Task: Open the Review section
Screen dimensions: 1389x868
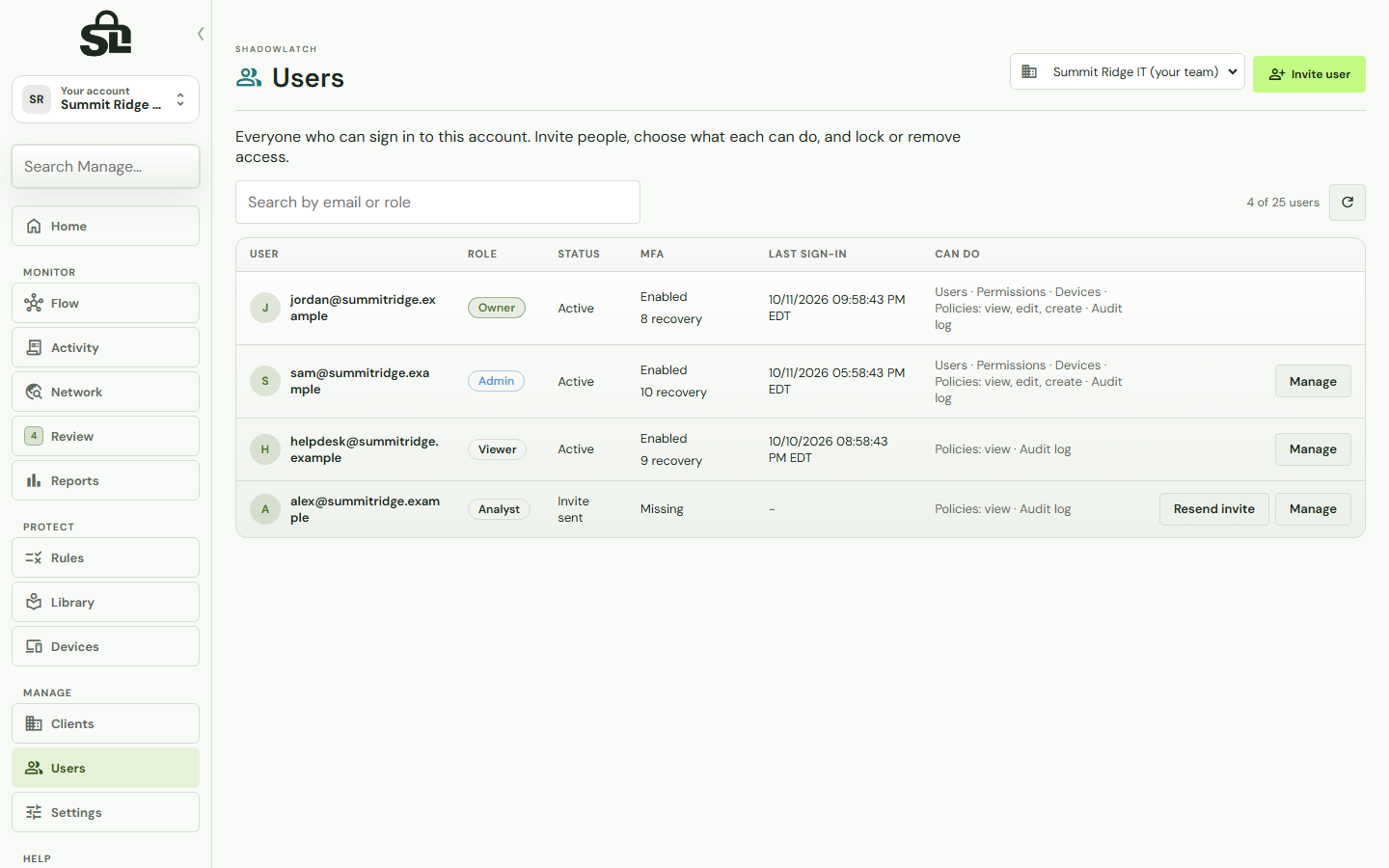Action: coord(105,436)
